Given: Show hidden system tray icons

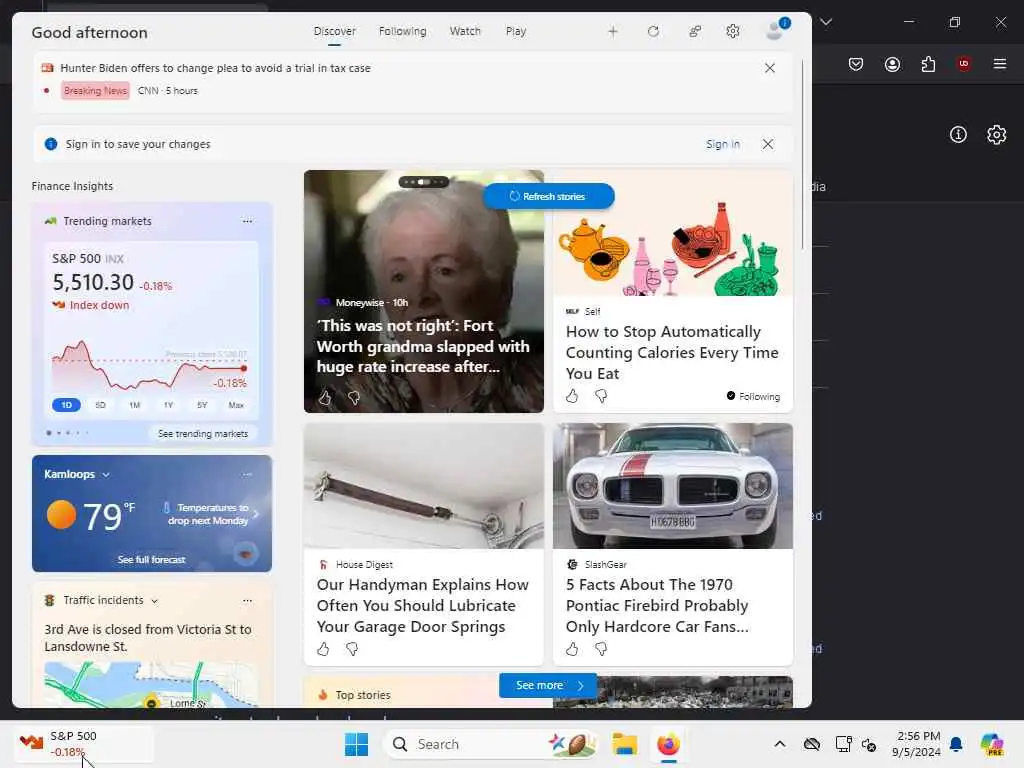Looking at the screenshot, I should point(780,744).
